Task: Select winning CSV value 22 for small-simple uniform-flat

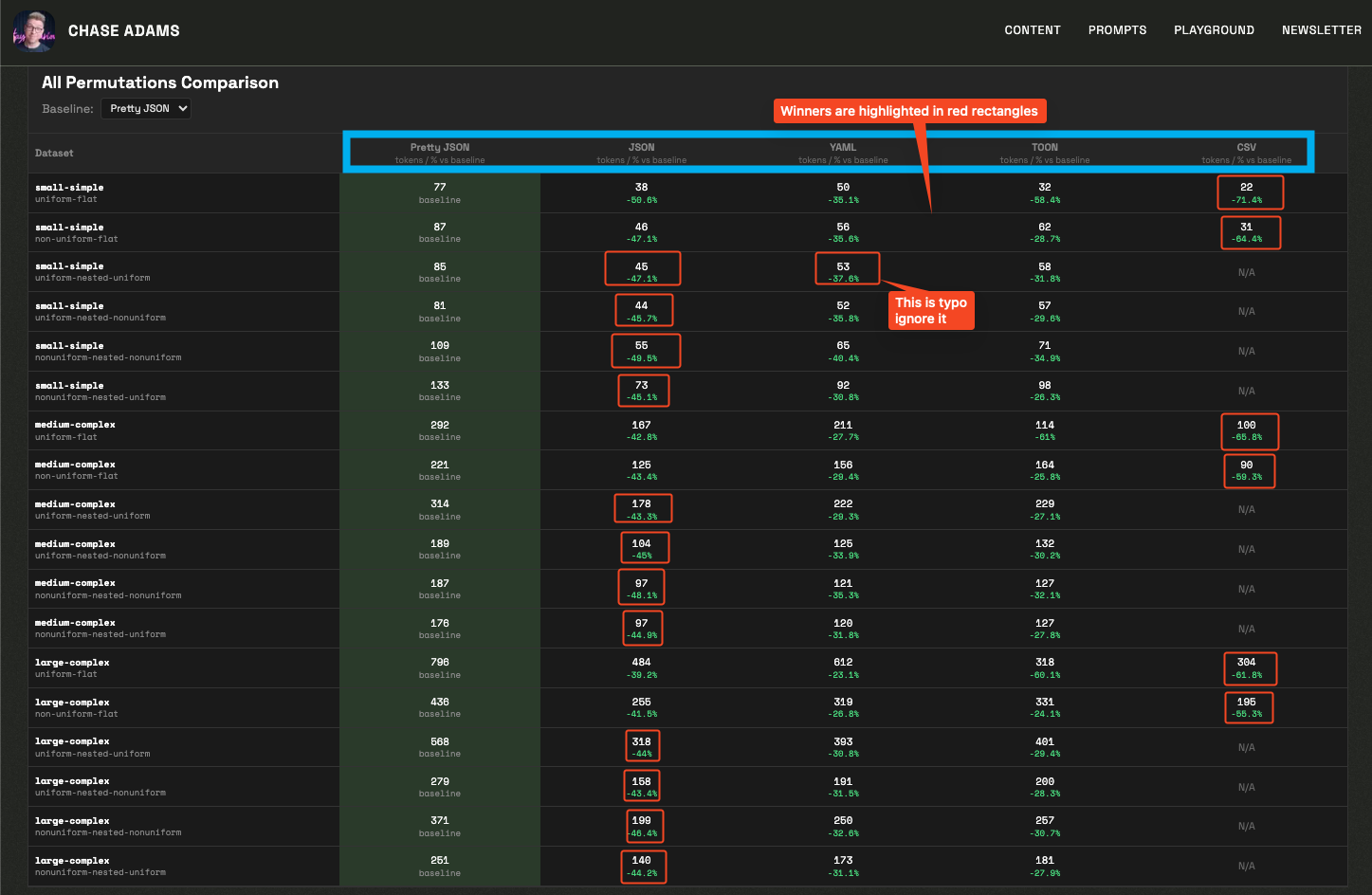Action: tap(1250, 192)
